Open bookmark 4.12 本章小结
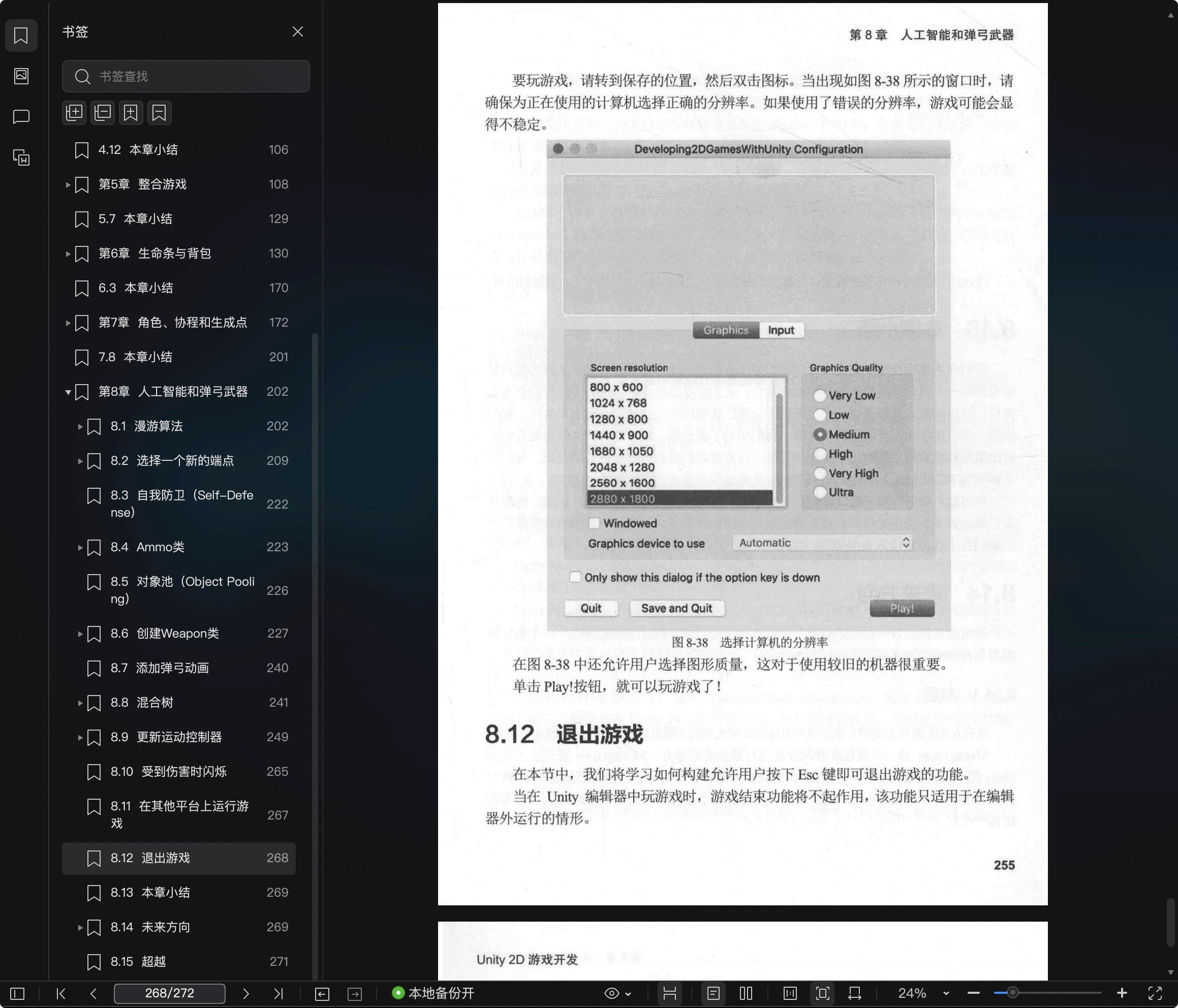This screenshot has width=1178, height=1008. click(x=178, y=149)
